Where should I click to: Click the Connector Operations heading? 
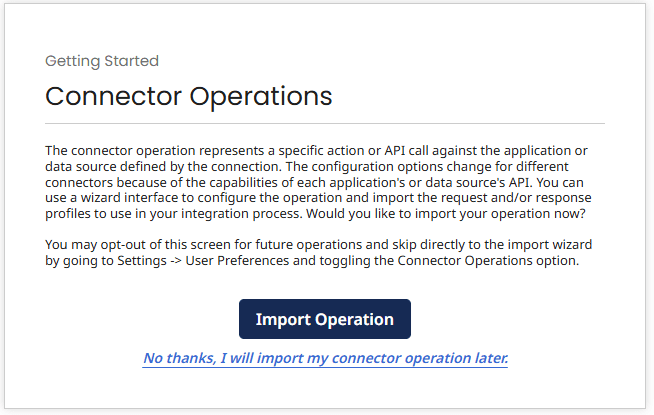tap(189, 96)
